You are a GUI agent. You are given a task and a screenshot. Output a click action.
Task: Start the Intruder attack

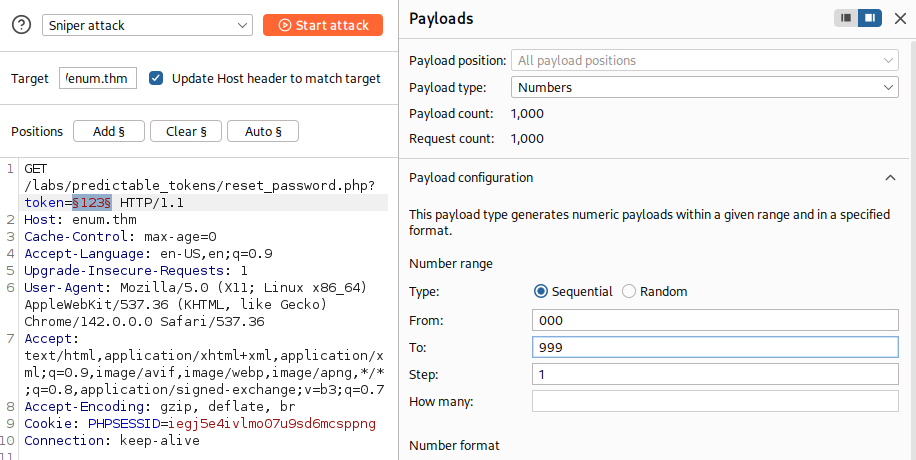pyautogui.click(x=323, y=25)
